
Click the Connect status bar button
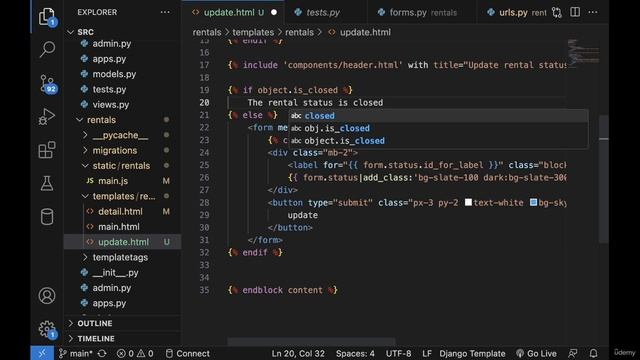187,353
